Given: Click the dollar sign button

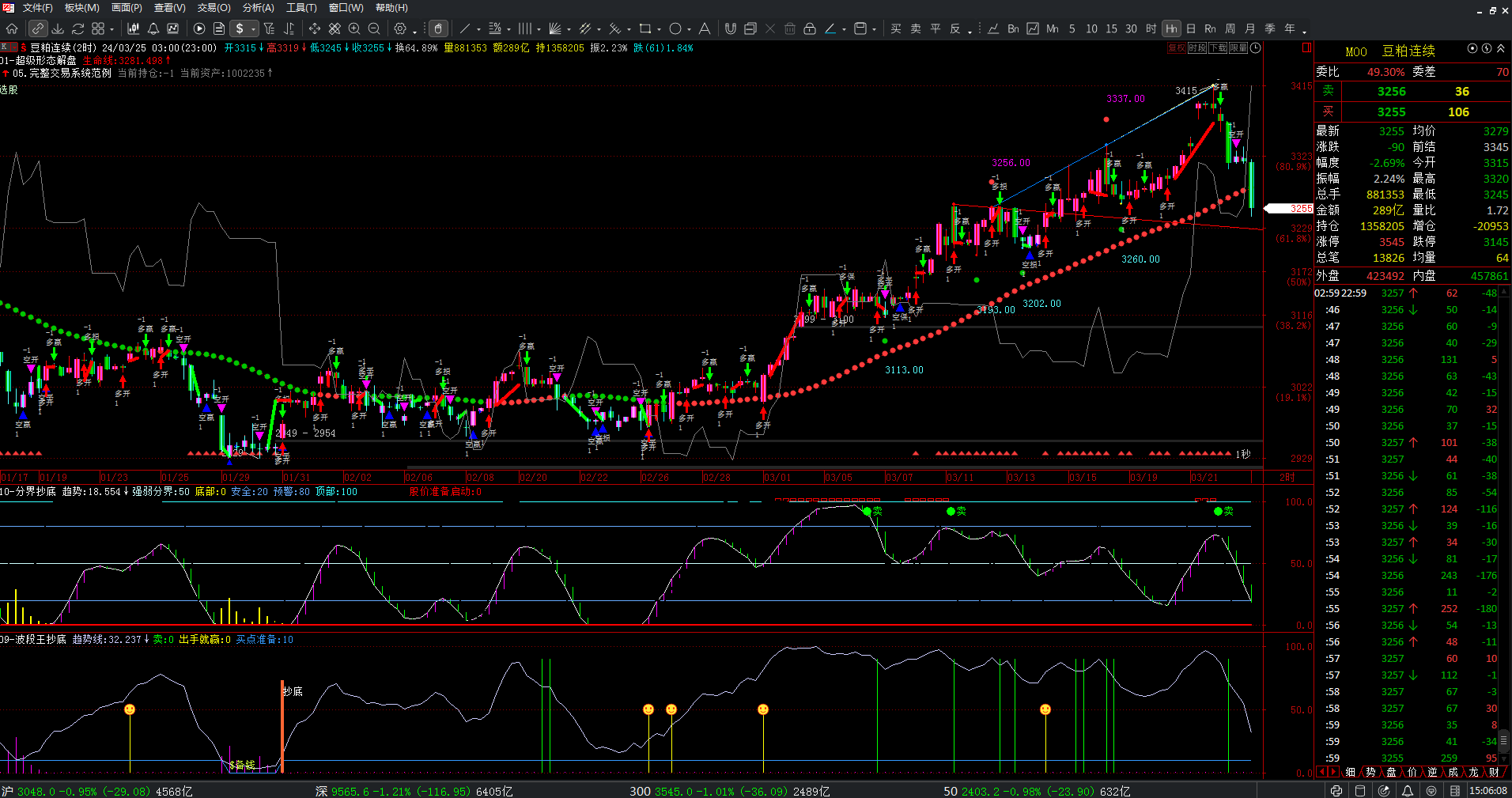Looking at the screenshot, I should (240, 28).
